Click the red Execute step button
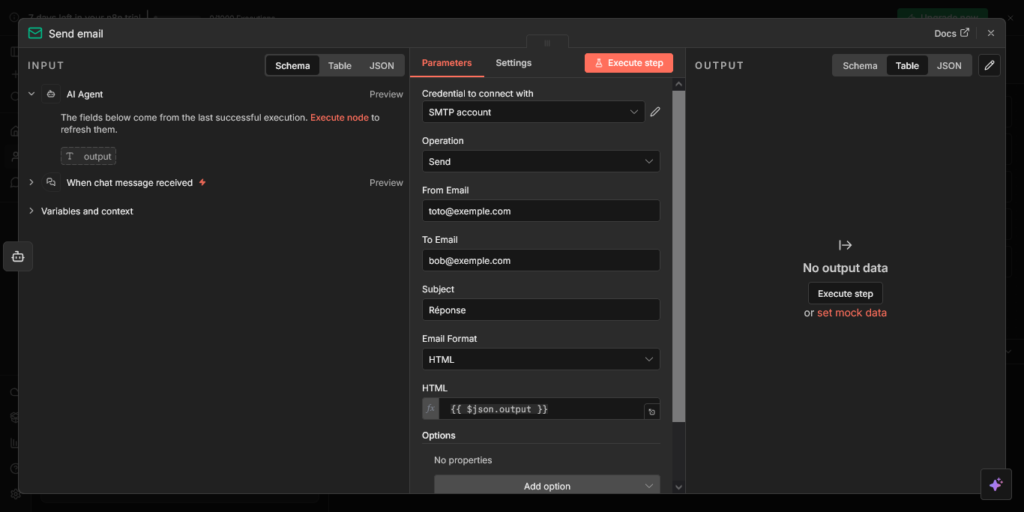This screenshot has width=1024, height=512. coord(628,63)
